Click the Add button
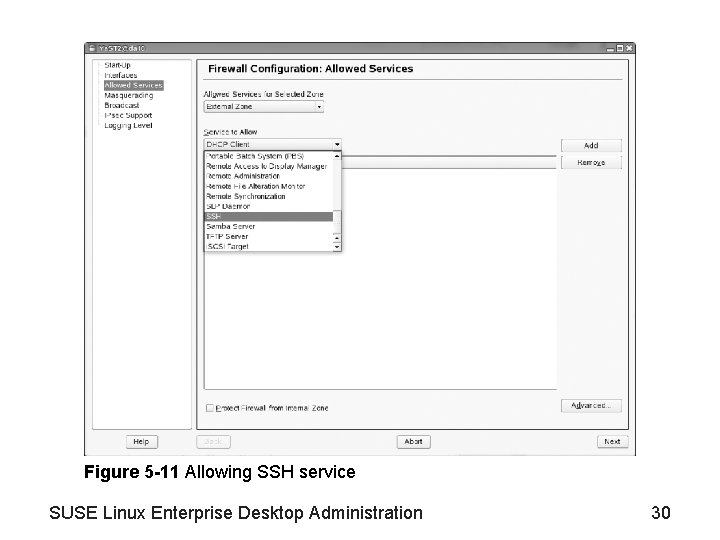 (591, 146)
